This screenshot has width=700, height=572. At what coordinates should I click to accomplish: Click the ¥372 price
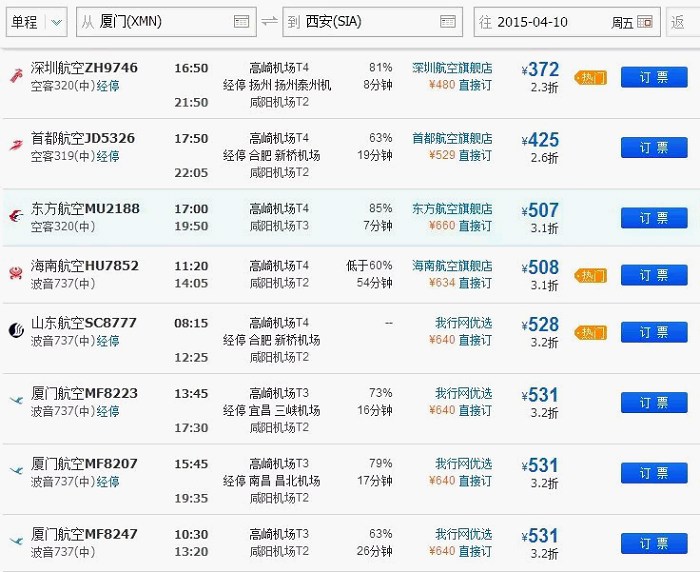(540, 70)
